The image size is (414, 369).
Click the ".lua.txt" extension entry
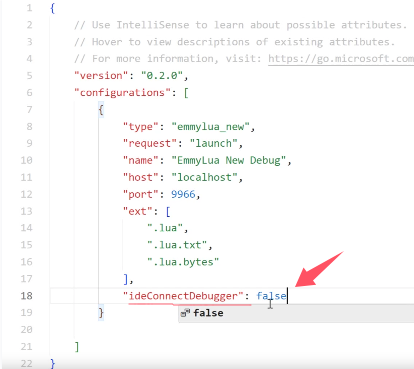[x=177, y=245]
